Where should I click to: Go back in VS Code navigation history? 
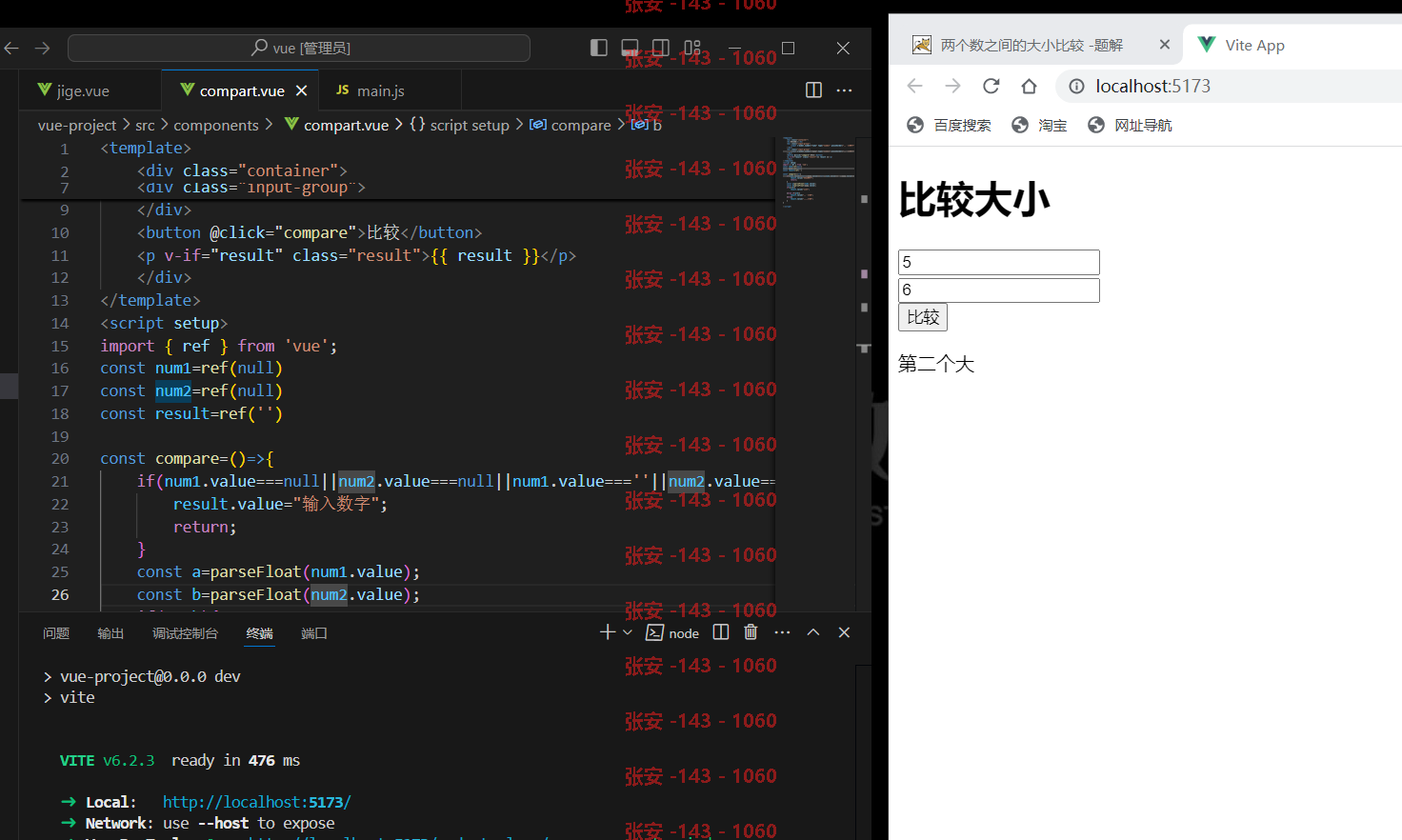[x=11, y=48]
